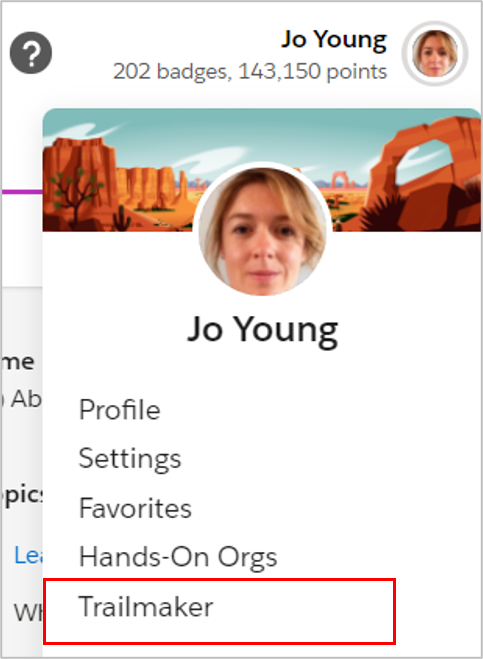Choose Hands-On Orgs in the menu
This screenshot has width=483, height=659.
tap(178, 557)
